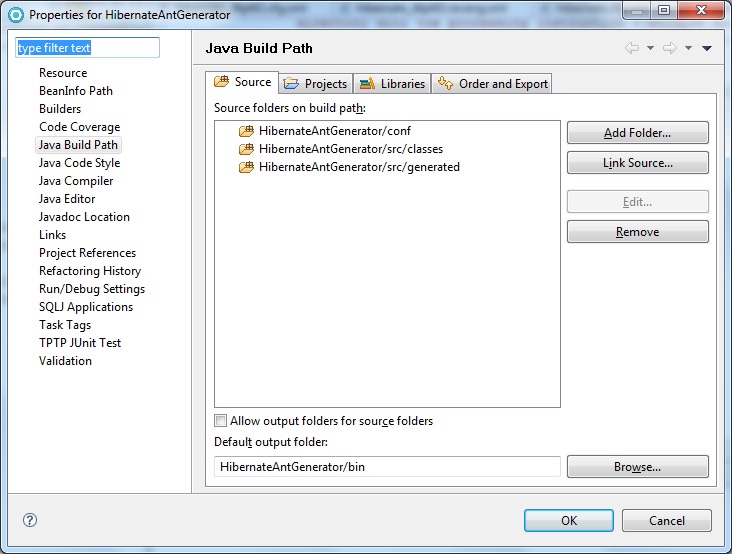This screenshot has width=732, height=554.
Task: Switch to the Libraries tab
Action: coord(392,84)
